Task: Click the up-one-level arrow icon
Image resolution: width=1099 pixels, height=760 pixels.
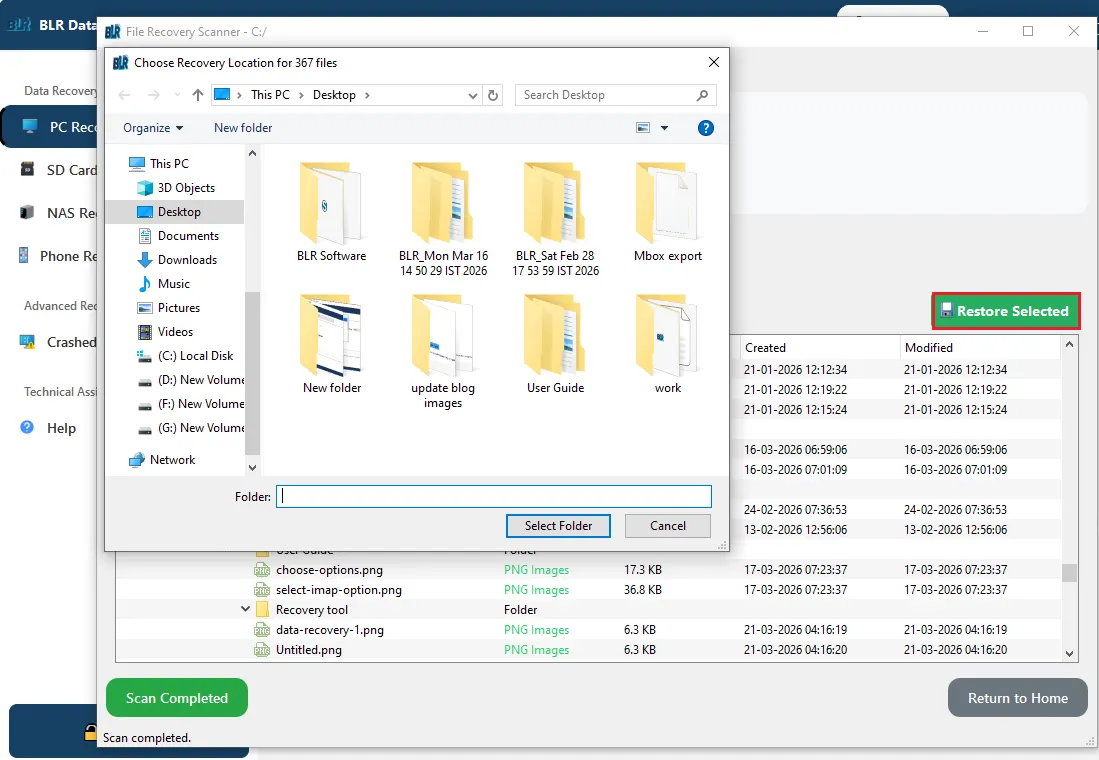Action: coord(196,94)
